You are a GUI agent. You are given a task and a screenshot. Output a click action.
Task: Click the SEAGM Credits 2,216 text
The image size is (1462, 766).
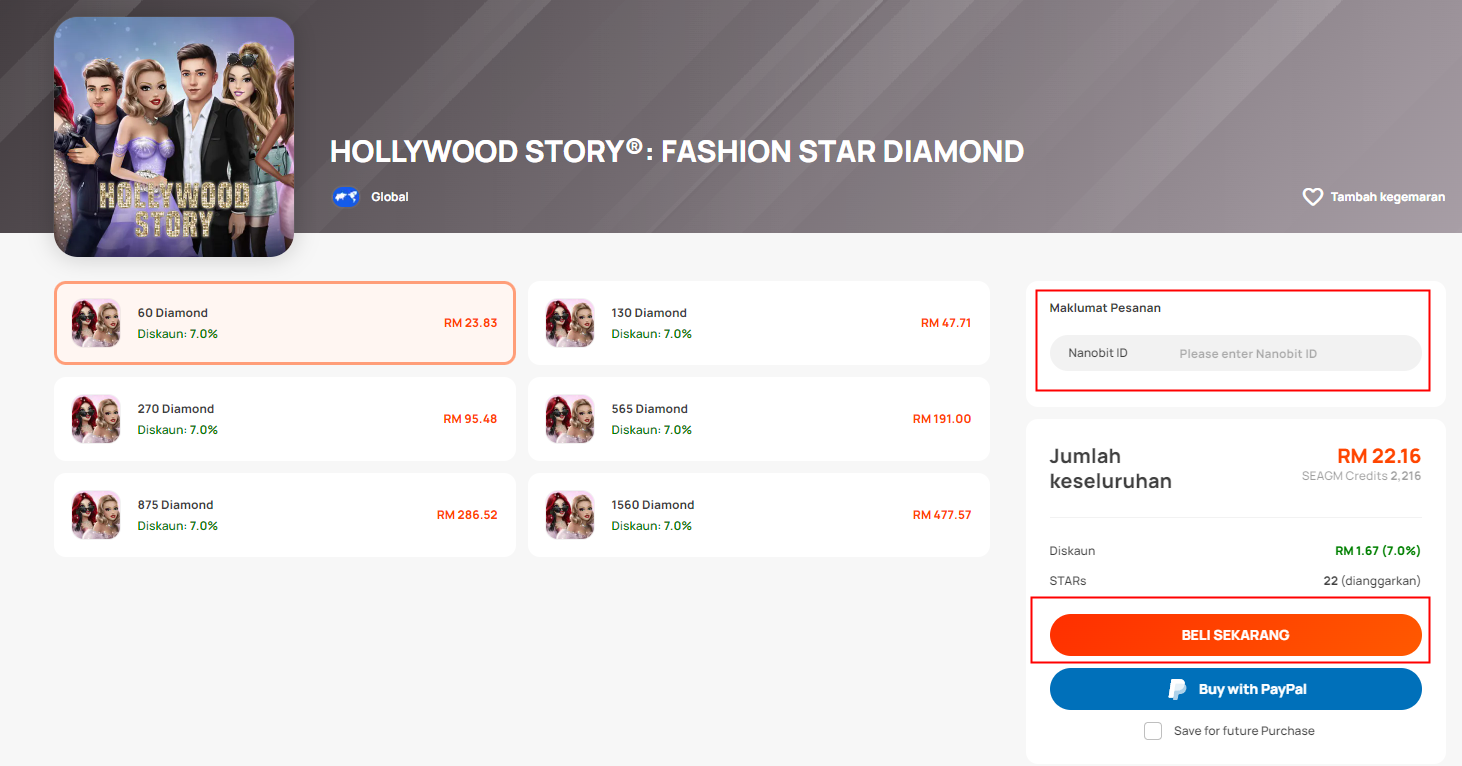(x=1361, y=476)
